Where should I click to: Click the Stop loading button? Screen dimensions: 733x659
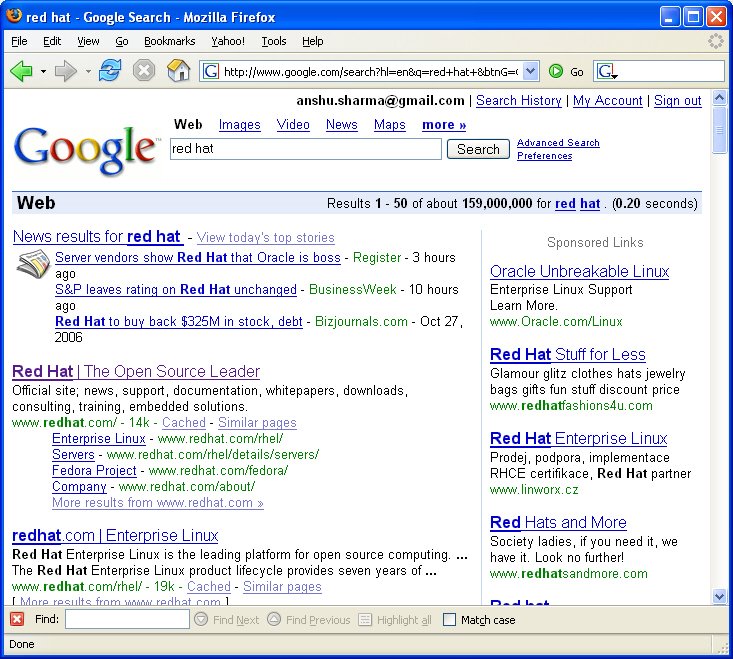click(x=144, y=71)
